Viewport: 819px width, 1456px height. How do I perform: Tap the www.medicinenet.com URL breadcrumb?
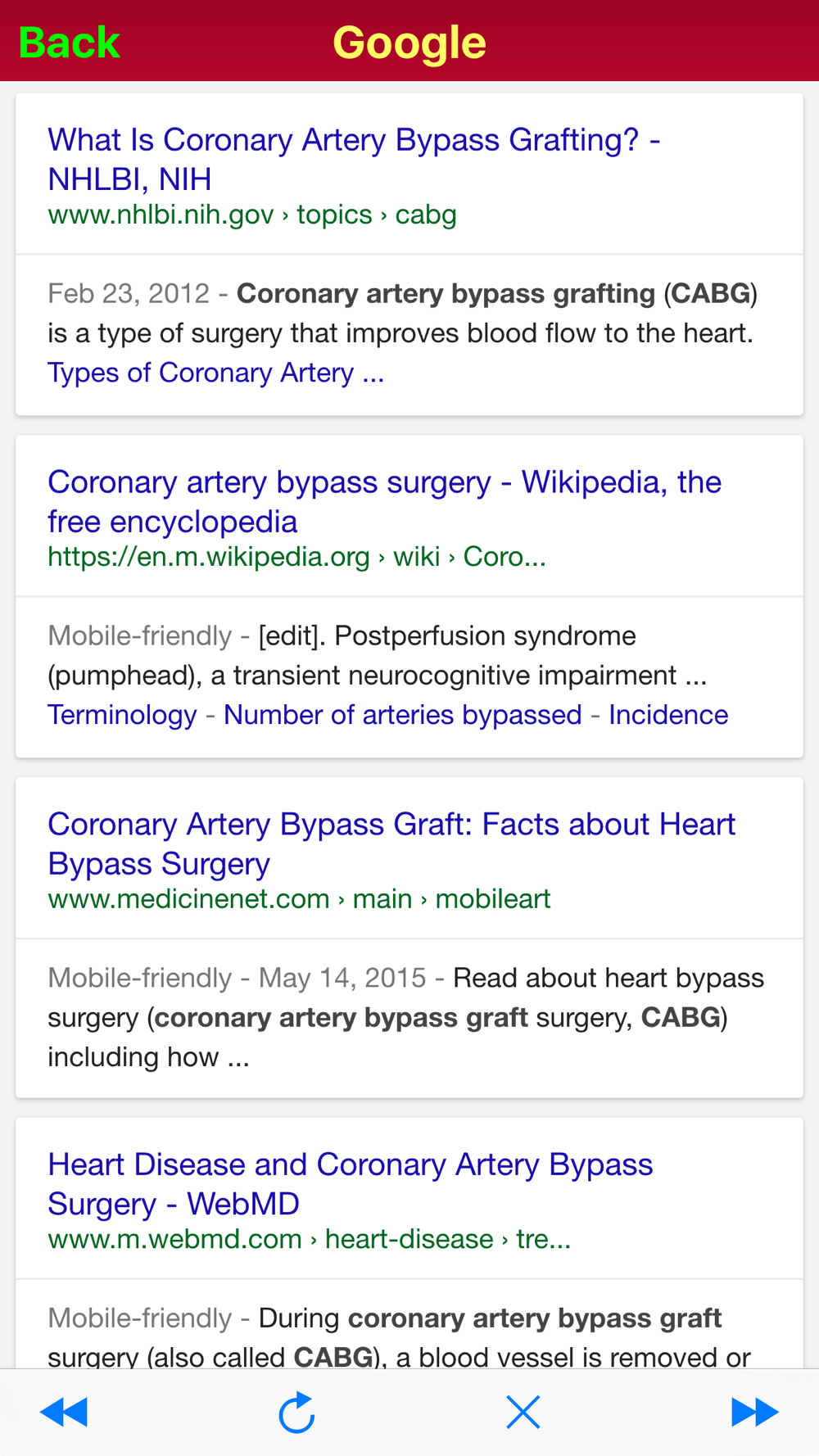click(x=299, y=899)
